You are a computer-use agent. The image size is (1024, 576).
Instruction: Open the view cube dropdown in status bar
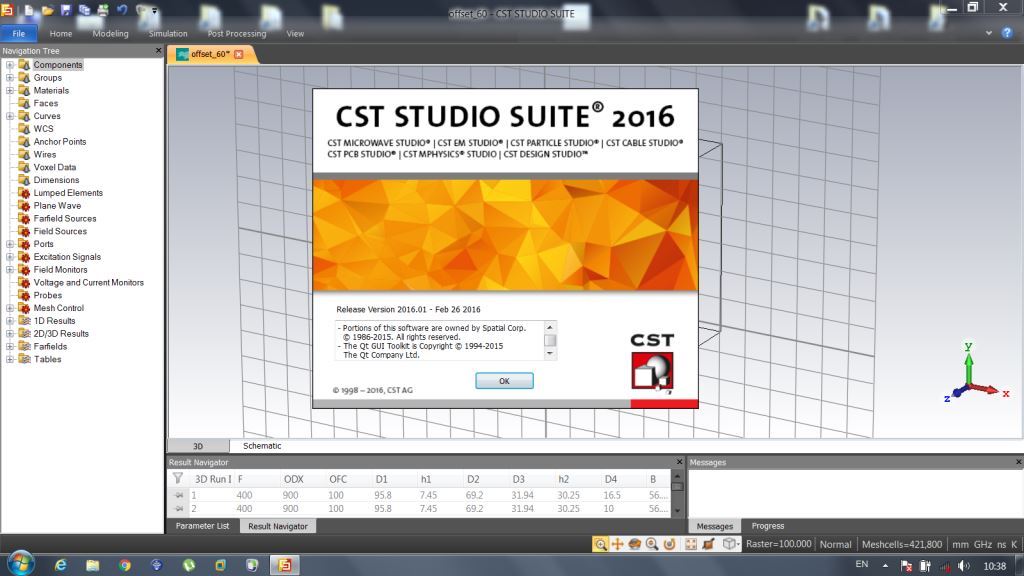(x=737, y=544)
